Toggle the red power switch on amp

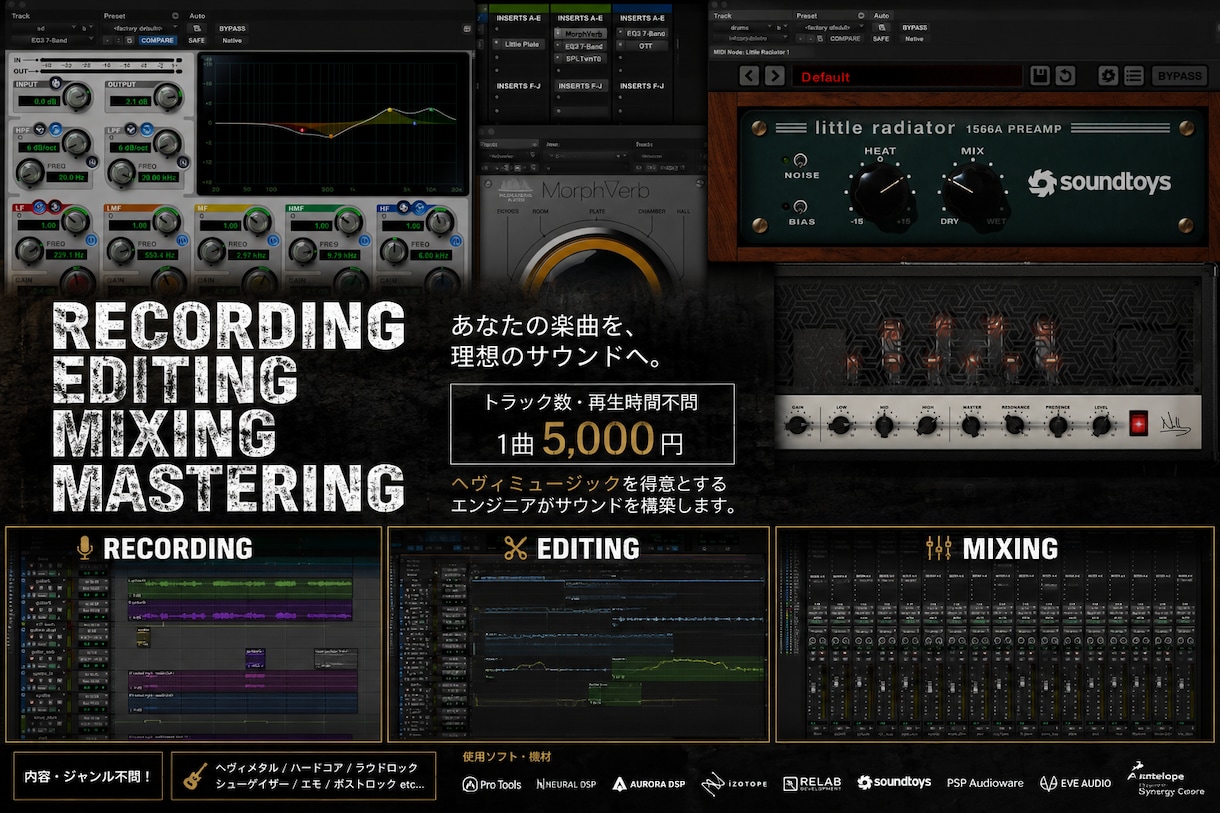[x=1138, y=423]
